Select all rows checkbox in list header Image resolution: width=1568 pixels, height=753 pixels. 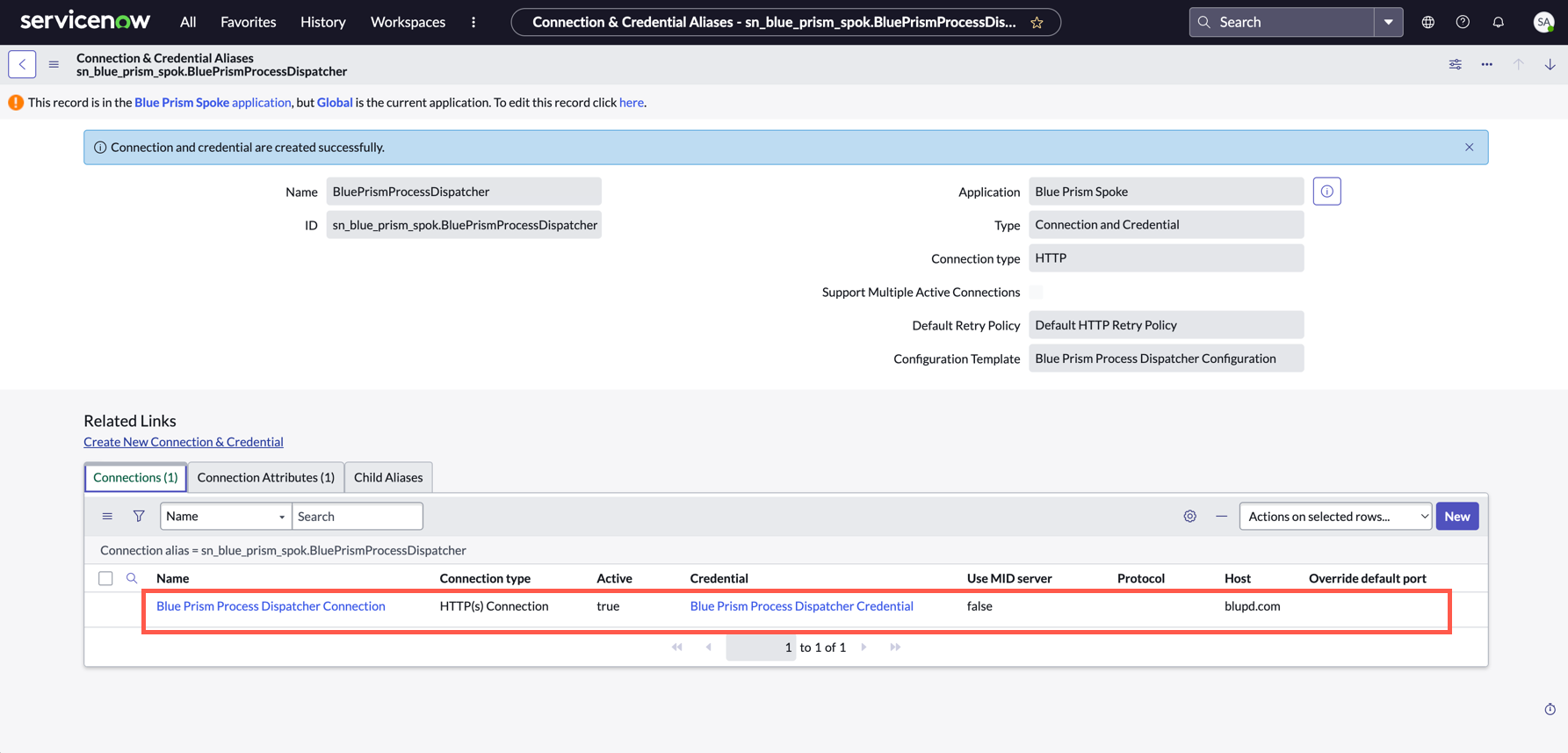pyautogui.click(x=105, y=578)
